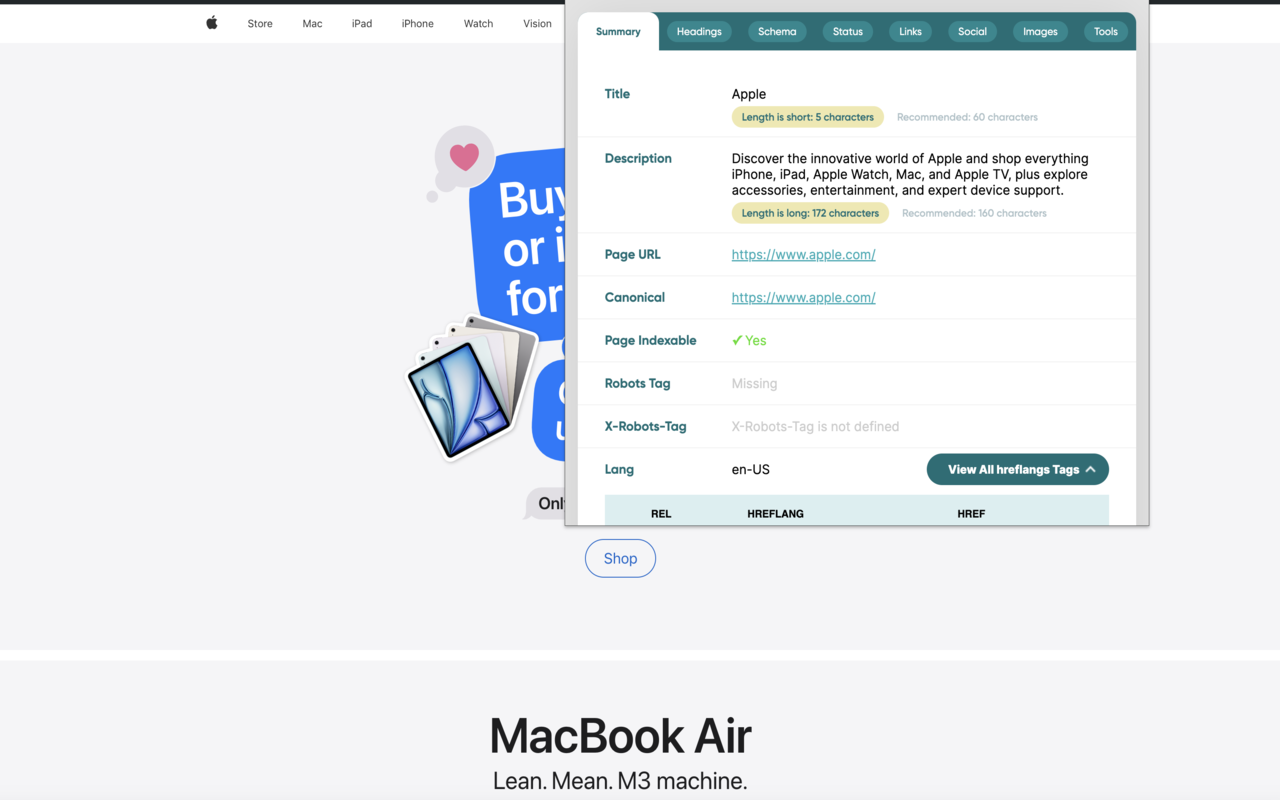Click the Lang label
Image resolution: width=1280 pixels, height=800 pixels.
(619, 470)
